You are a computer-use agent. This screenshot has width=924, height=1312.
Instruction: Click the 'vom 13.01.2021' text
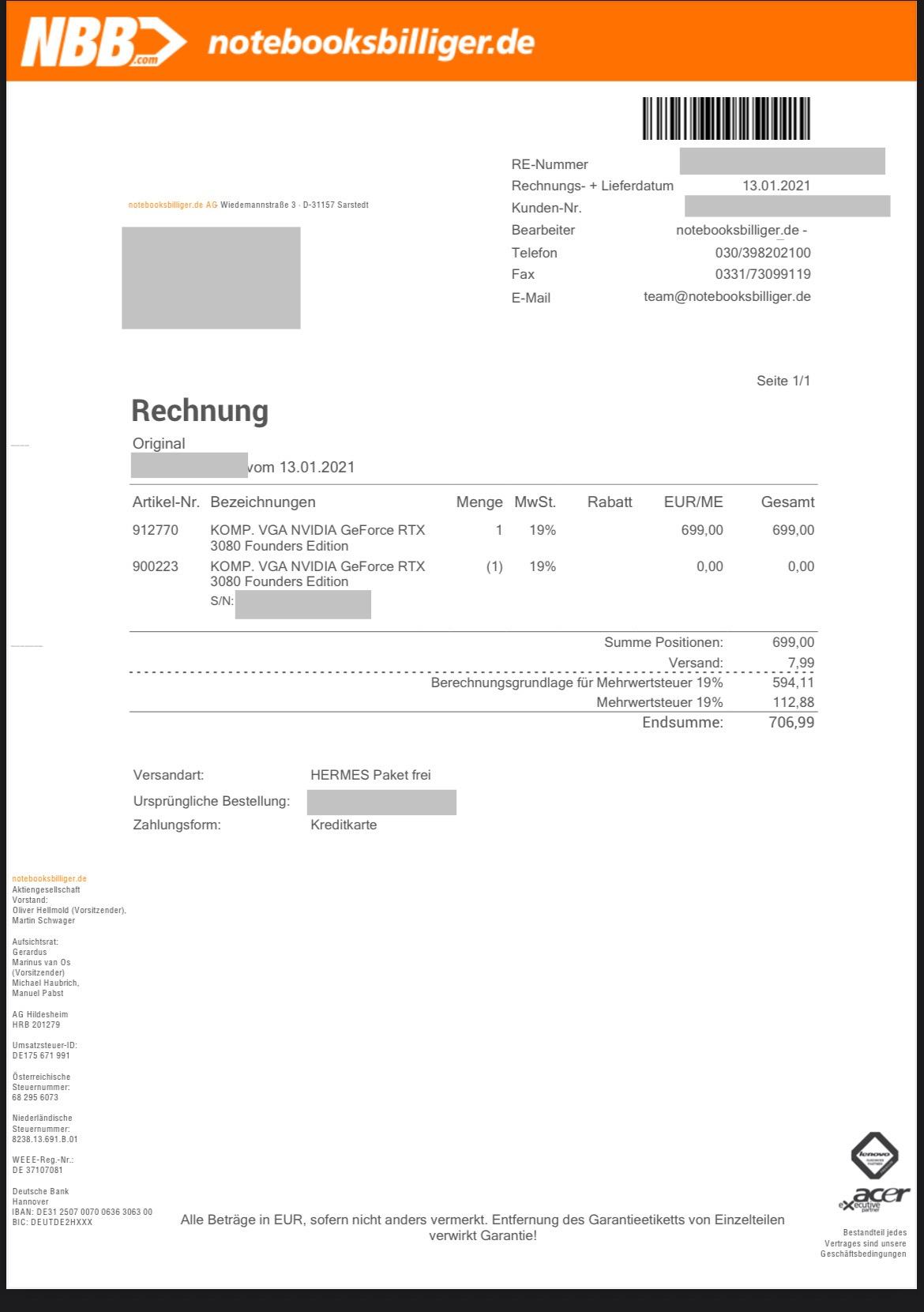[302, 467]
